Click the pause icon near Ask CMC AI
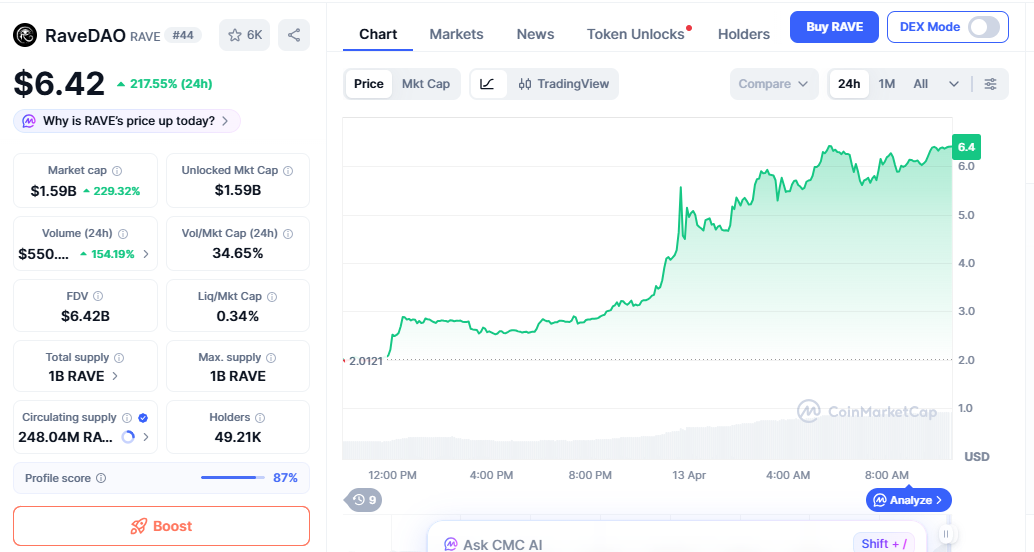Viewport: 1034px width, 552px height. point(946,534)
